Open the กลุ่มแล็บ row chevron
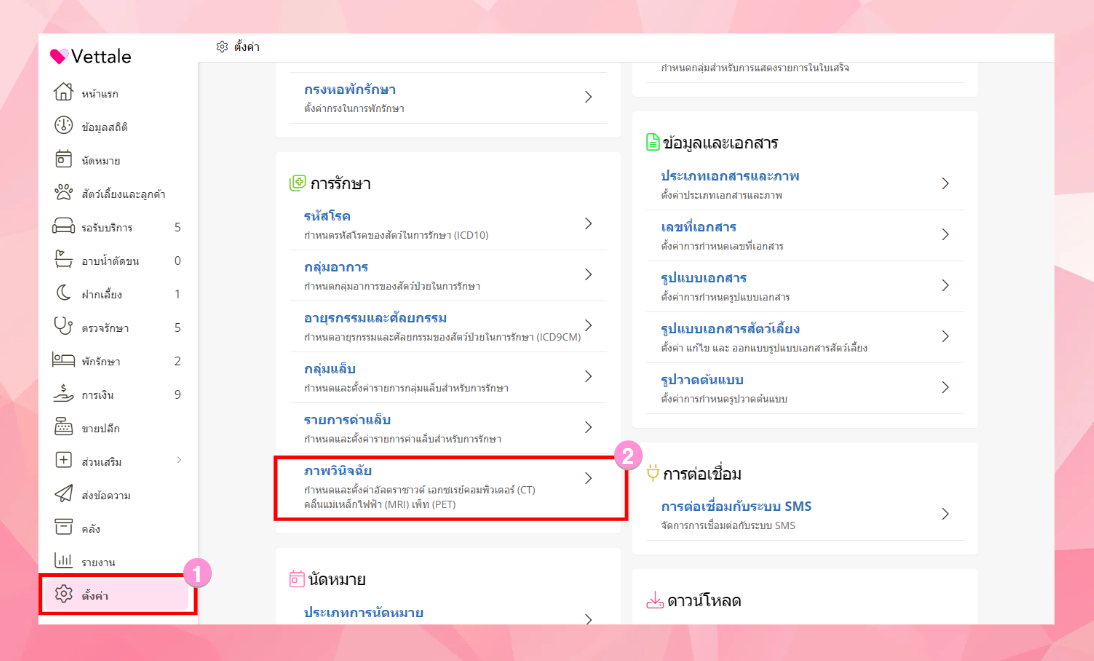The height and width of the screenshot is (661, 1094). coord(588,376)
